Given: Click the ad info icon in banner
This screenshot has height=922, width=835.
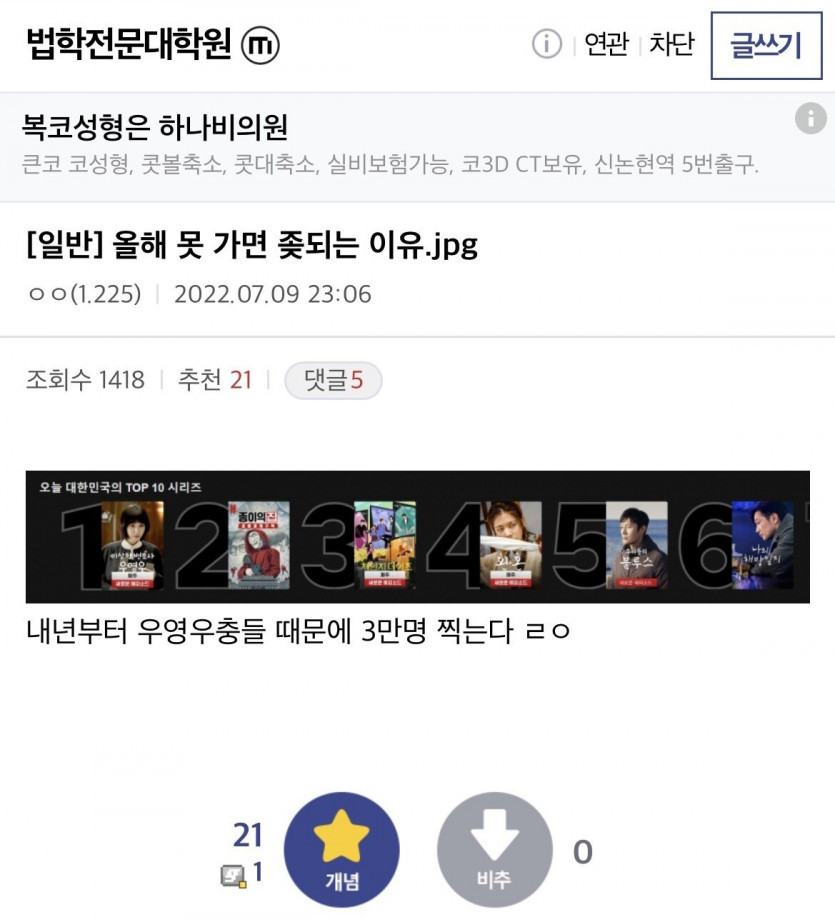Looking at the screenshot, I should (810, 118).
